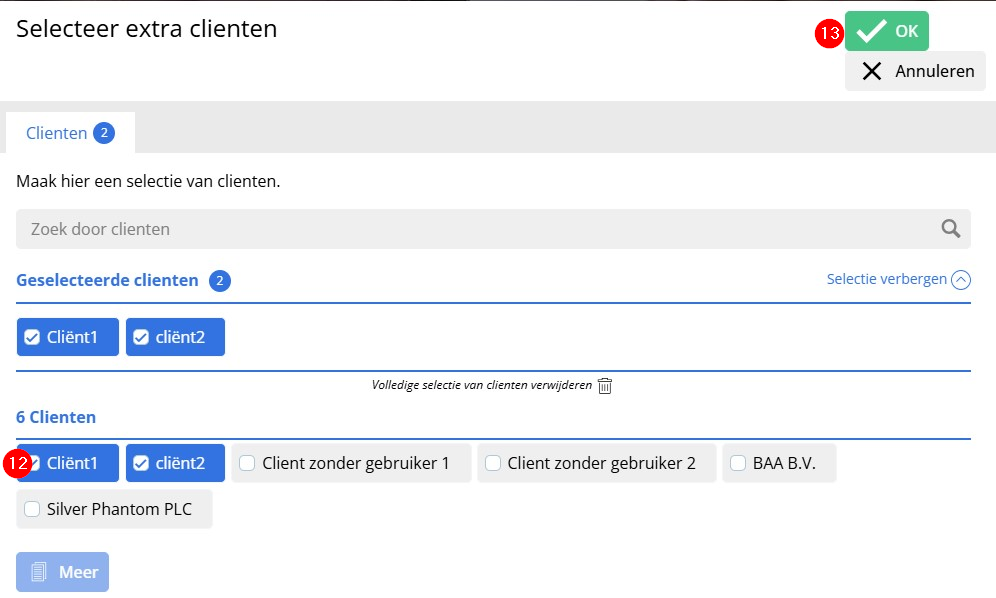
Task: Click the checkmark icon on OK
Action: pos(871,31)
